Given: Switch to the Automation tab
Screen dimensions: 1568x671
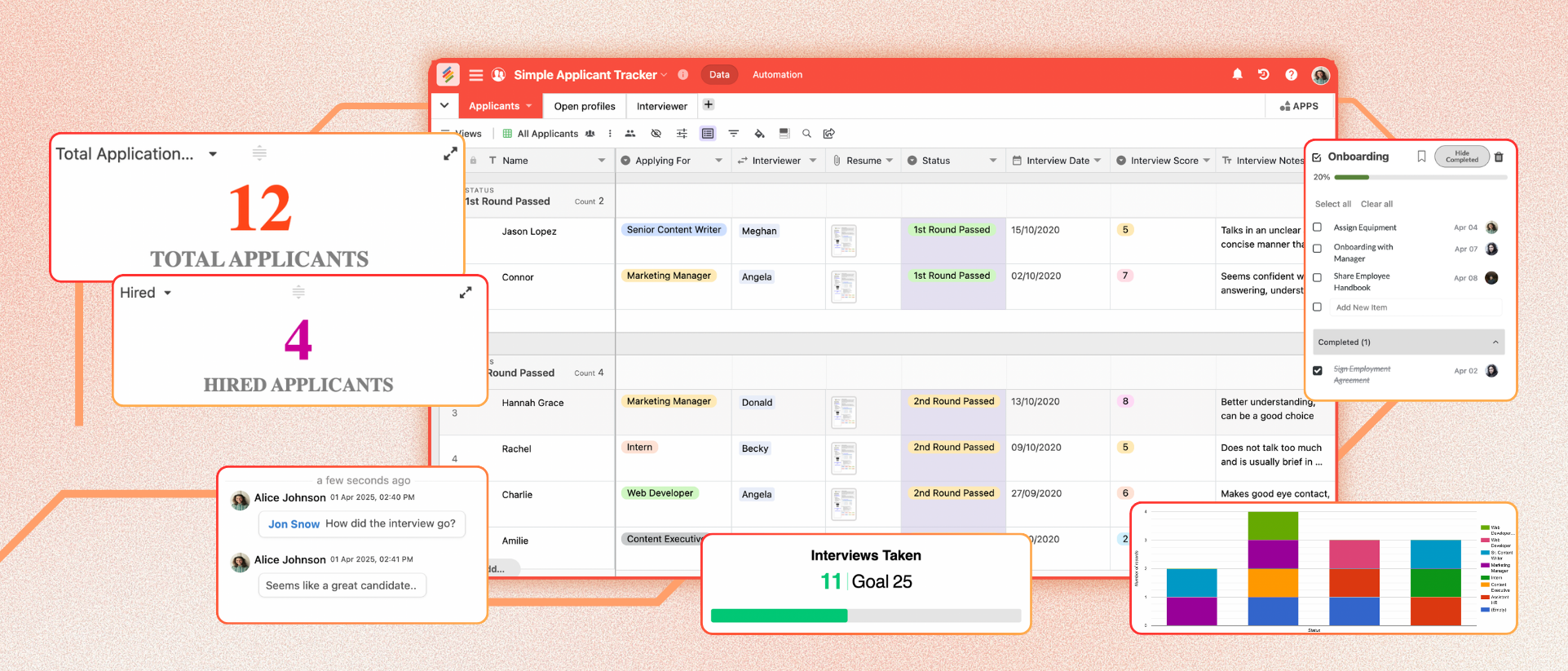Looking at the screenshot, I should click(777, 74).
